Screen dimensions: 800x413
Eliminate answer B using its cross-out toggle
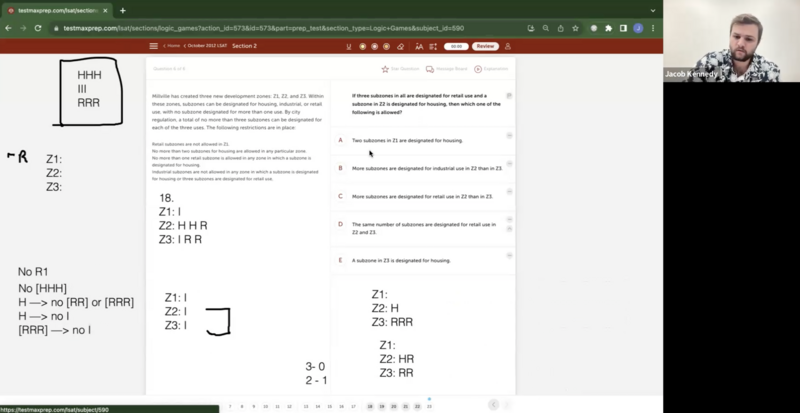coord(509,164)
